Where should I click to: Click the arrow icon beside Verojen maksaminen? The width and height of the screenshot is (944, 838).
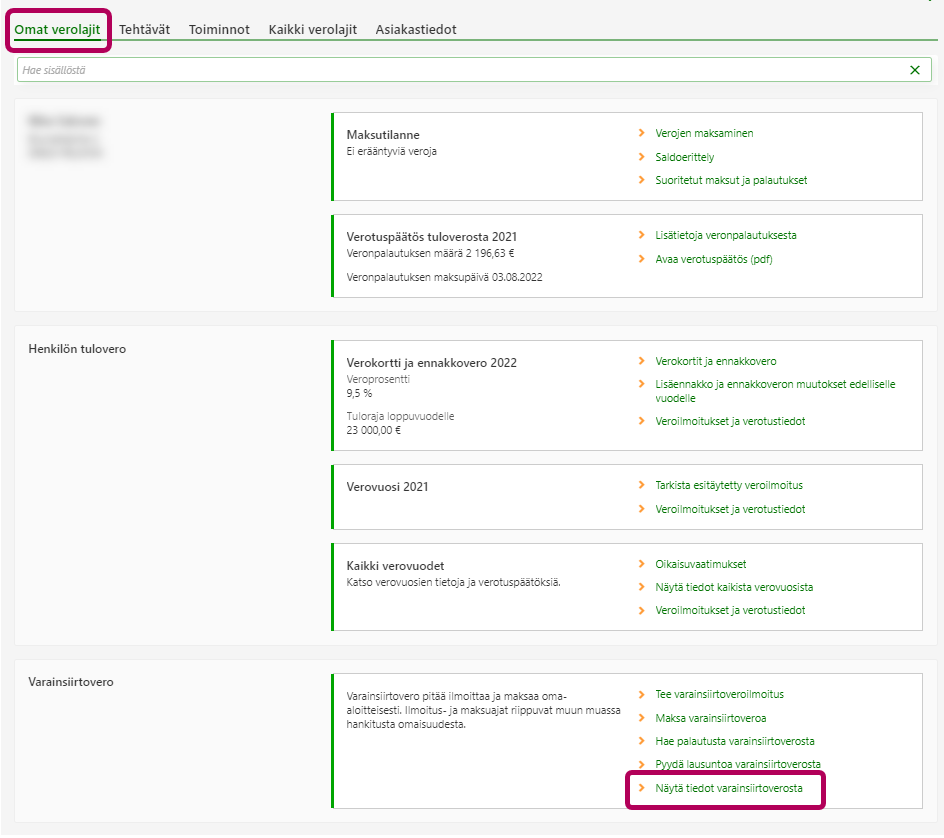[x=642, y=133]
